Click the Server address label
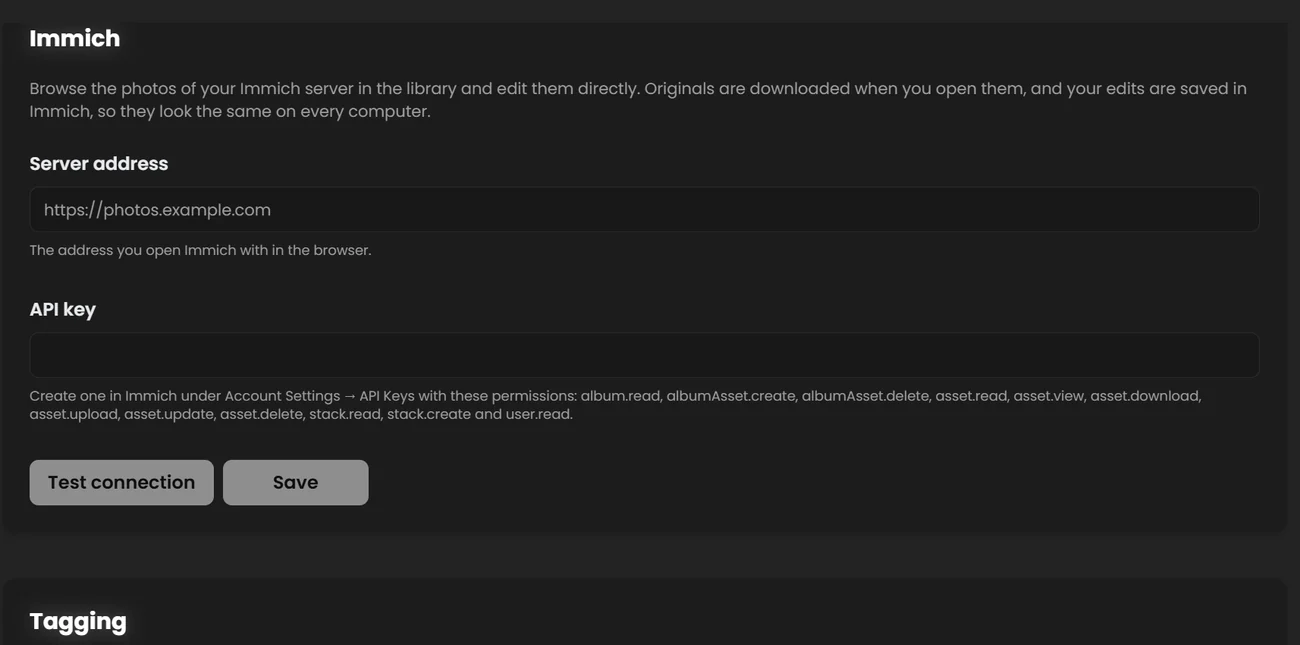This screenshot has height=645, width=1300. click(x=99, y=163)
